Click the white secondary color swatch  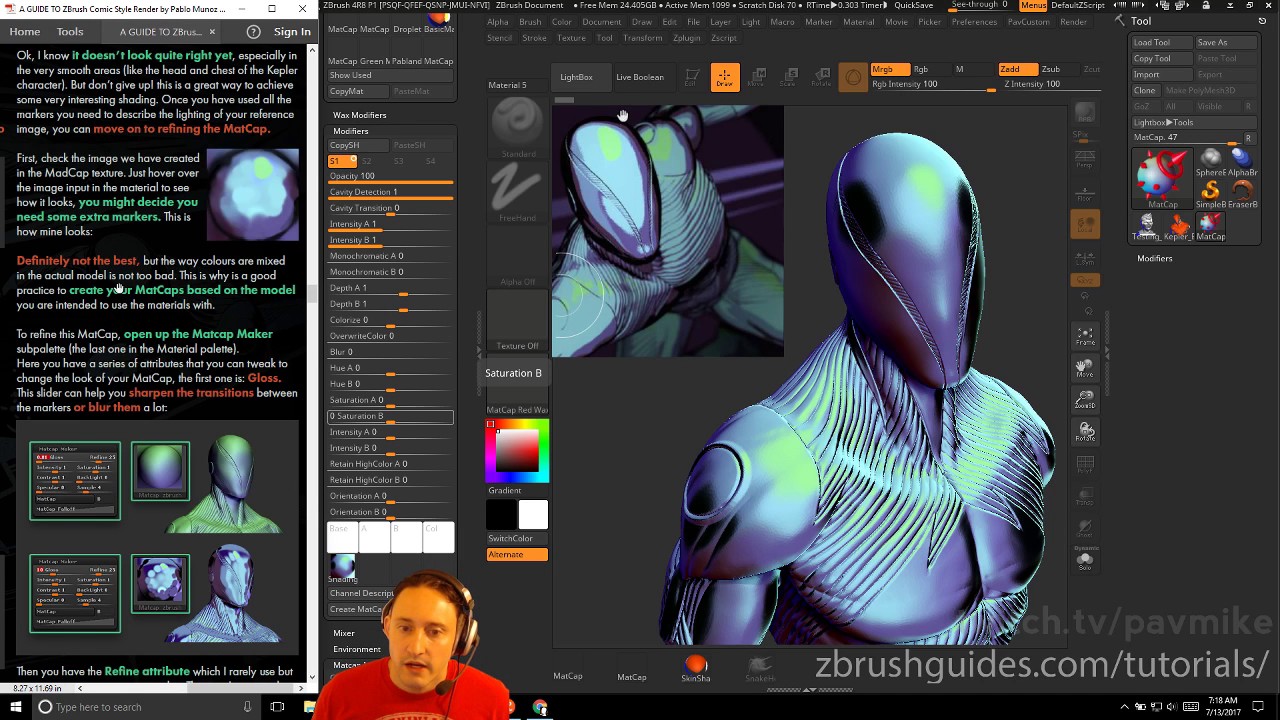[x=533, y=514]
